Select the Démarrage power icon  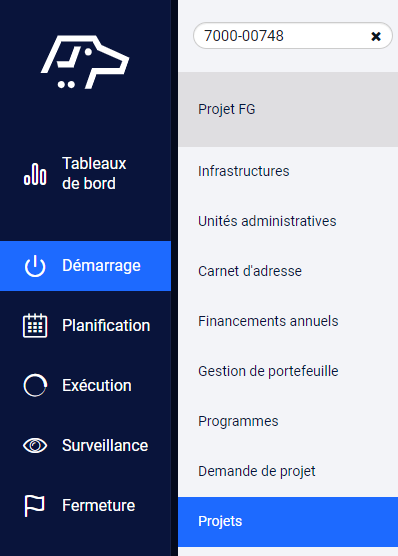point(35,266)
